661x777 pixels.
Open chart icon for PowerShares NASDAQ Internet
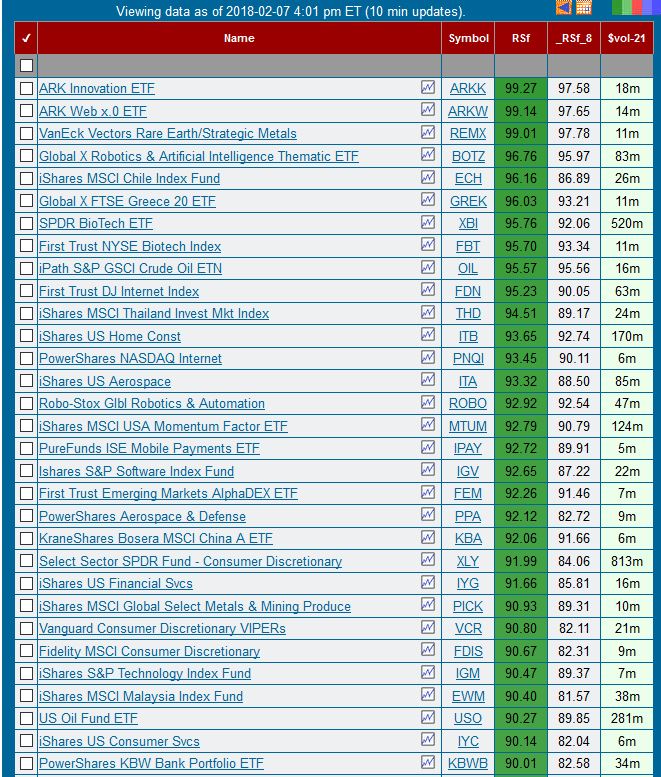(428, 357)
